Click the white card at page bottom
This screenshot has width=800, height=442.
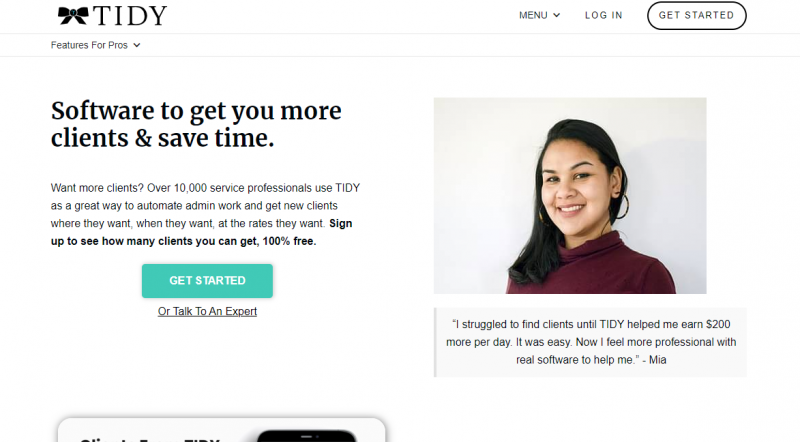click(x=221, y=430)
